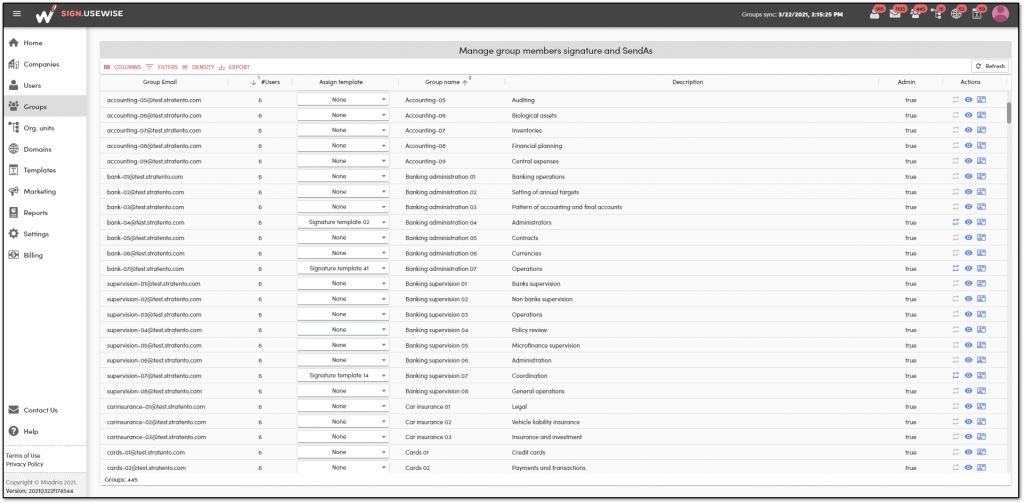
Task: Open Companies in sidebar
Action: tap(44, 64)
